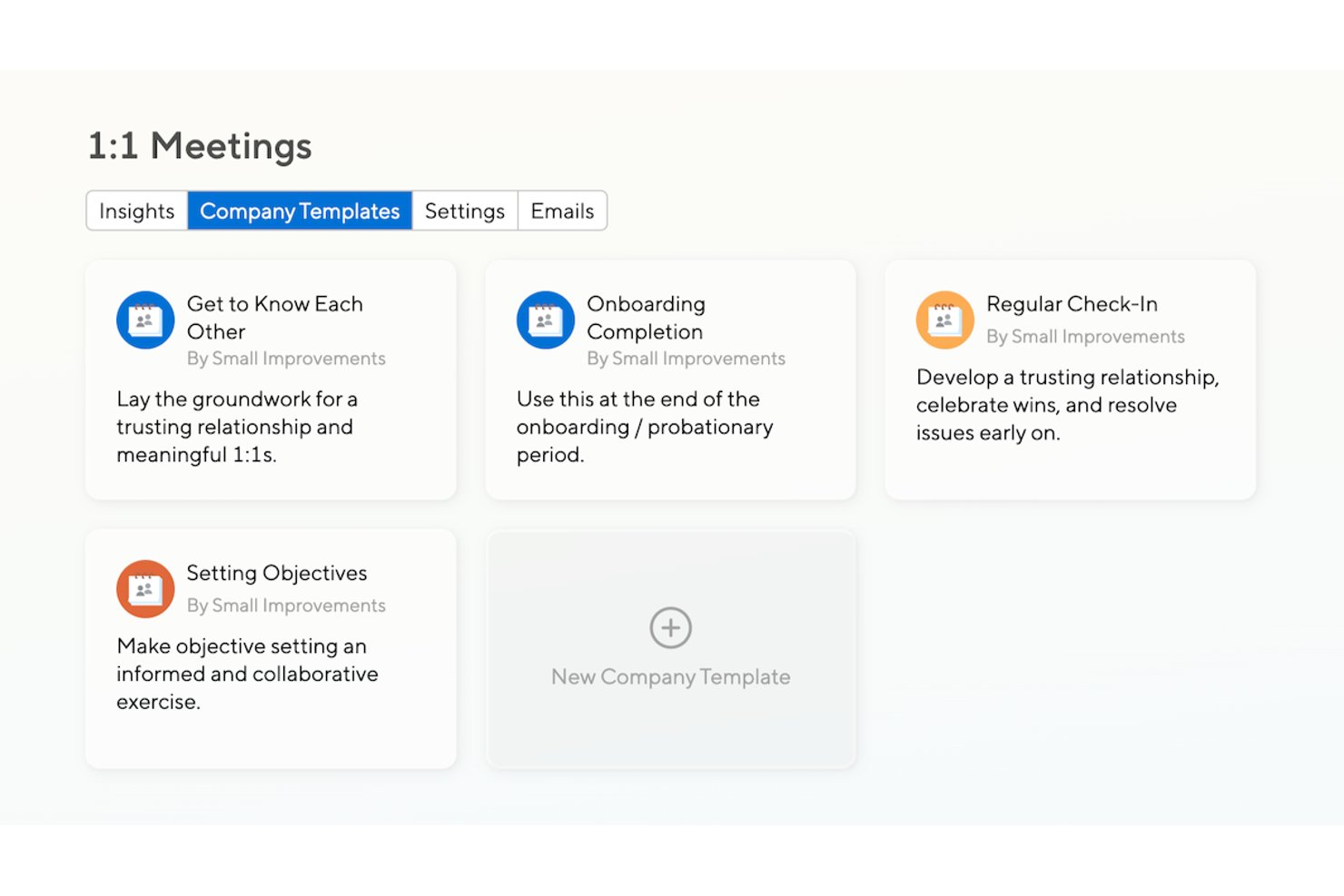This screenshot has height=896, width=1344.
Task: Click 'Make objective setting an informed' description
Action: click(247, 674)
